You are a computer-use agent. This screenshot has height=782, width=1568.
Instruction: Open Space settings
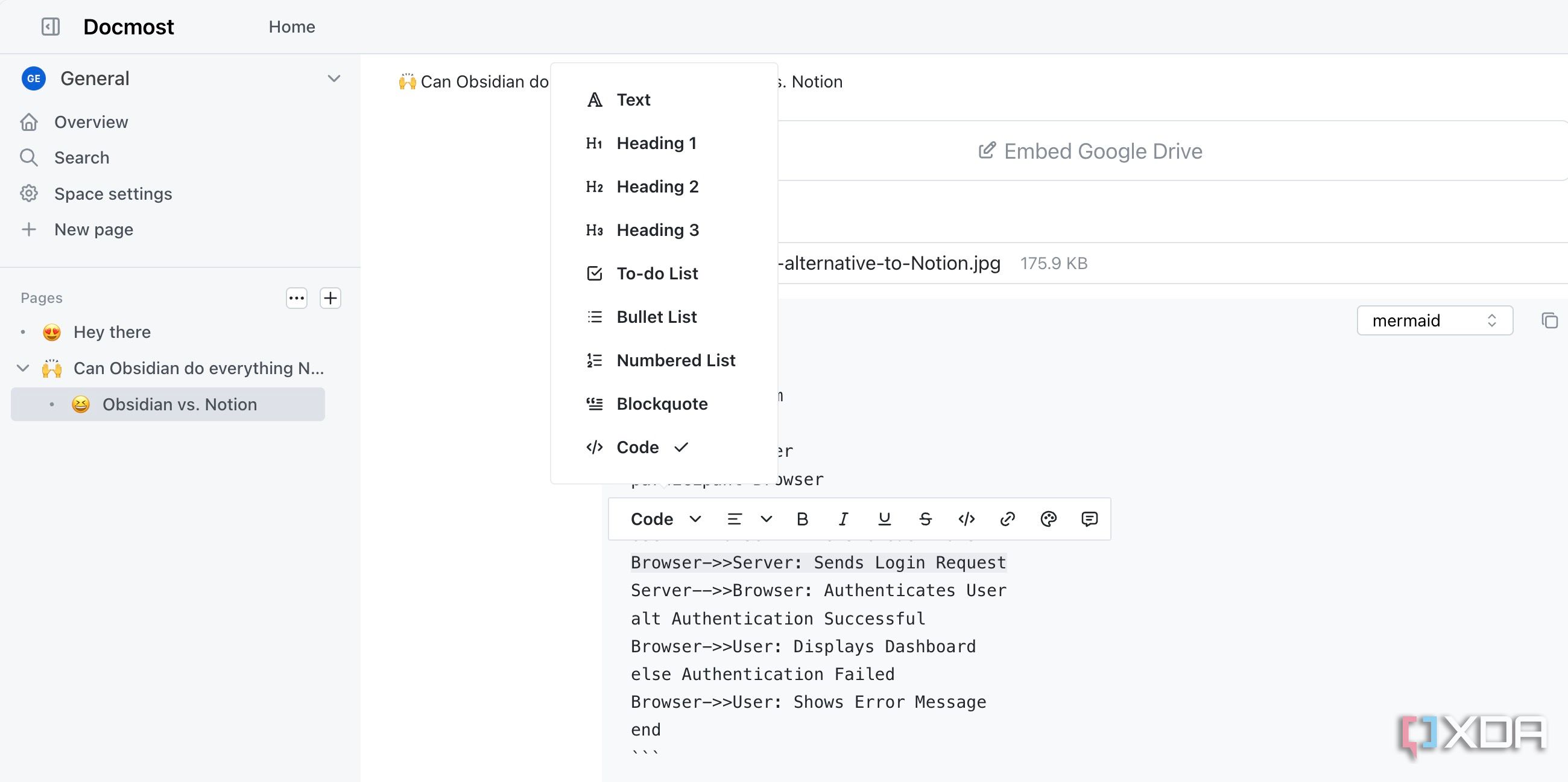[x=113, y=194]
